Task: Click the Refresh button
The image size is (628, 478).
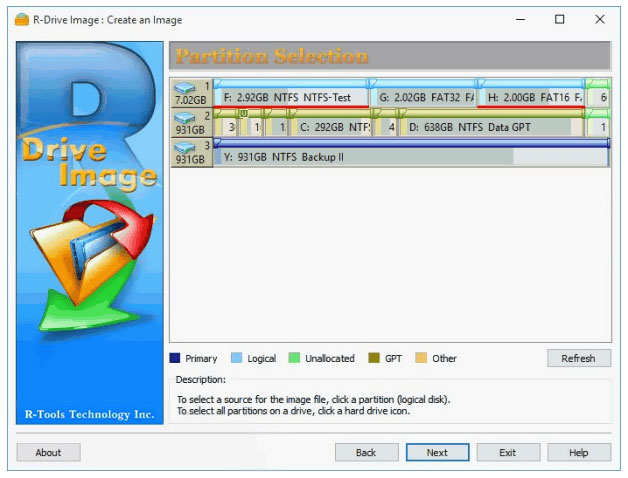Action: tap(579, 358)
